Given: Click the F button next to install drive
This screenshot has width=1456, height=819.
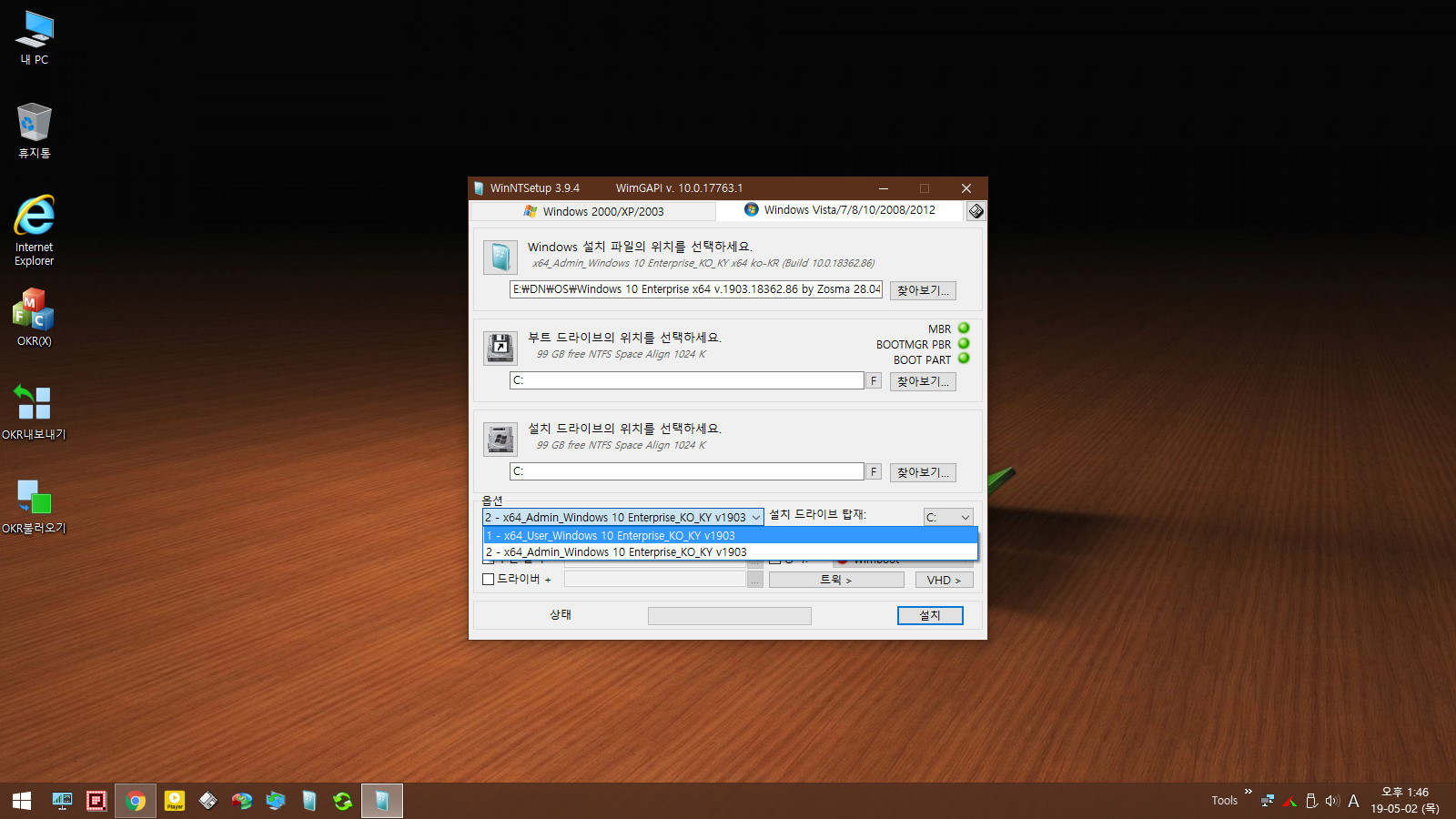Looking at the screenshot, I should (874, 471).
